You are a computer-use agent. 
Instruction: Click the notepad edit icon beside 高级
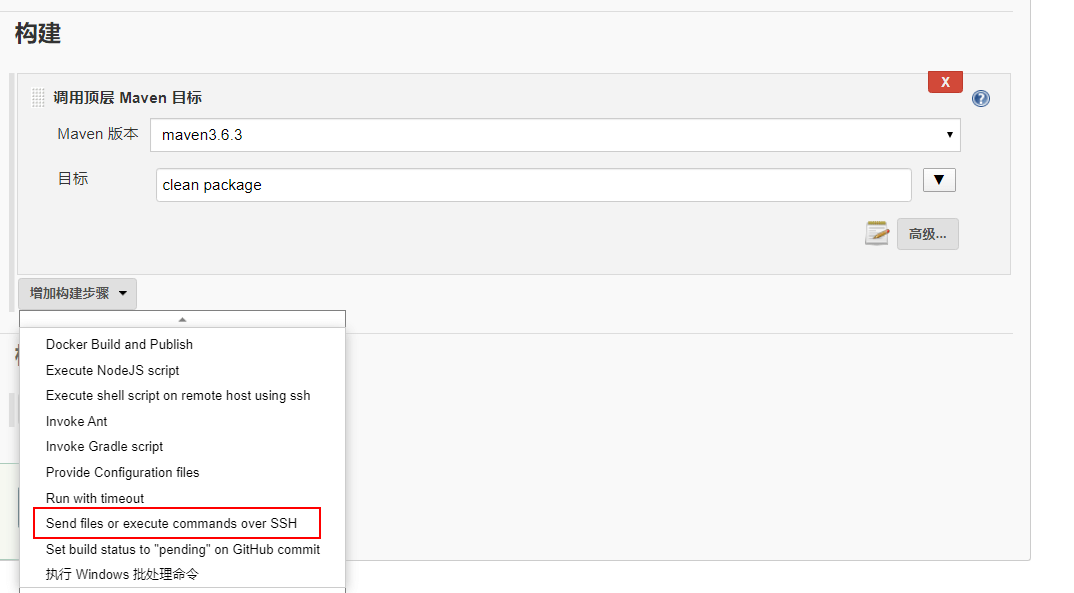coord(877,234)
